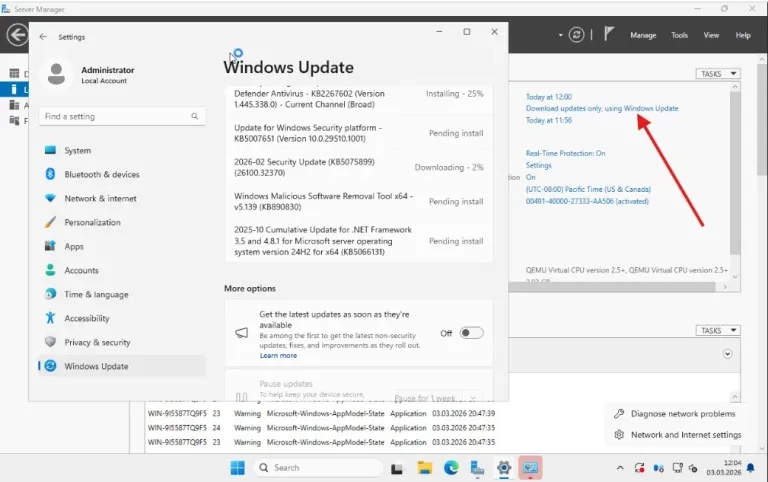The width and height of the screenshot is (768, 482).
Task: Select event row with time 20:47:39
Action: [x=321, y=413]
